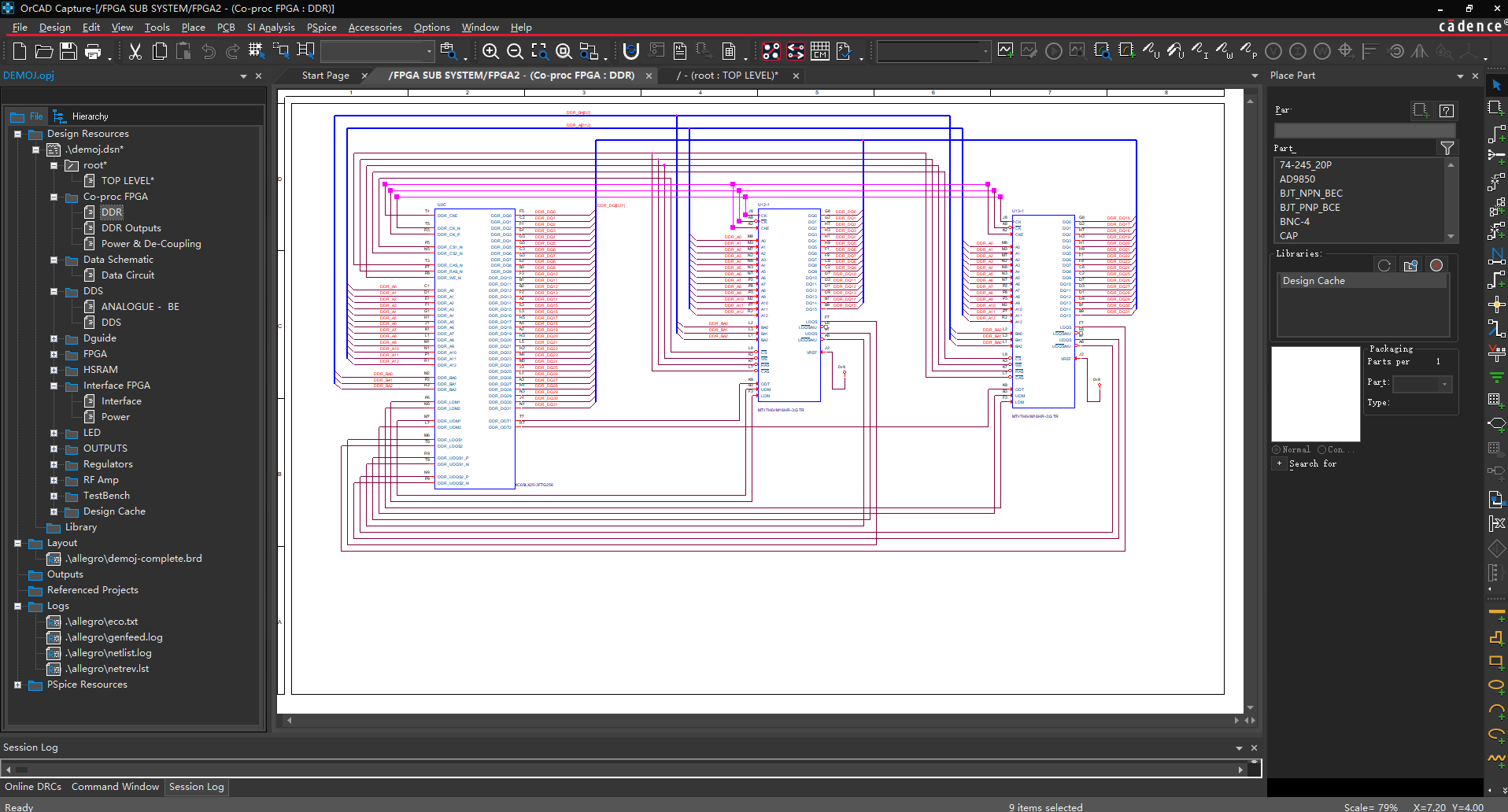Choose the Place Junction tool
Image resolution: width=1508 pixels, height=812 pixels.
[1496, 304]
